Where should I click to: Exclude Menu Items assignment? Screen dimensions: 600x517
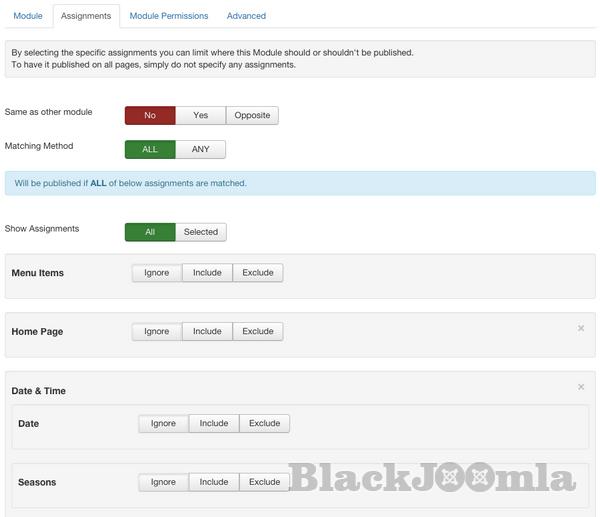click(x=258, y=272)
